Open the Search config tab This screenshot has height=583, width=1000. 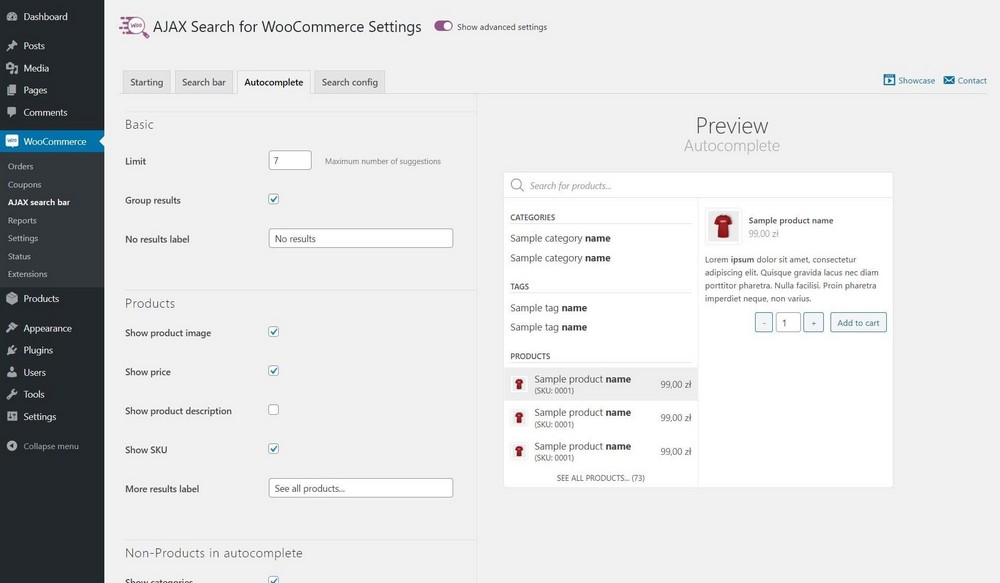click(x=349, y=82)
